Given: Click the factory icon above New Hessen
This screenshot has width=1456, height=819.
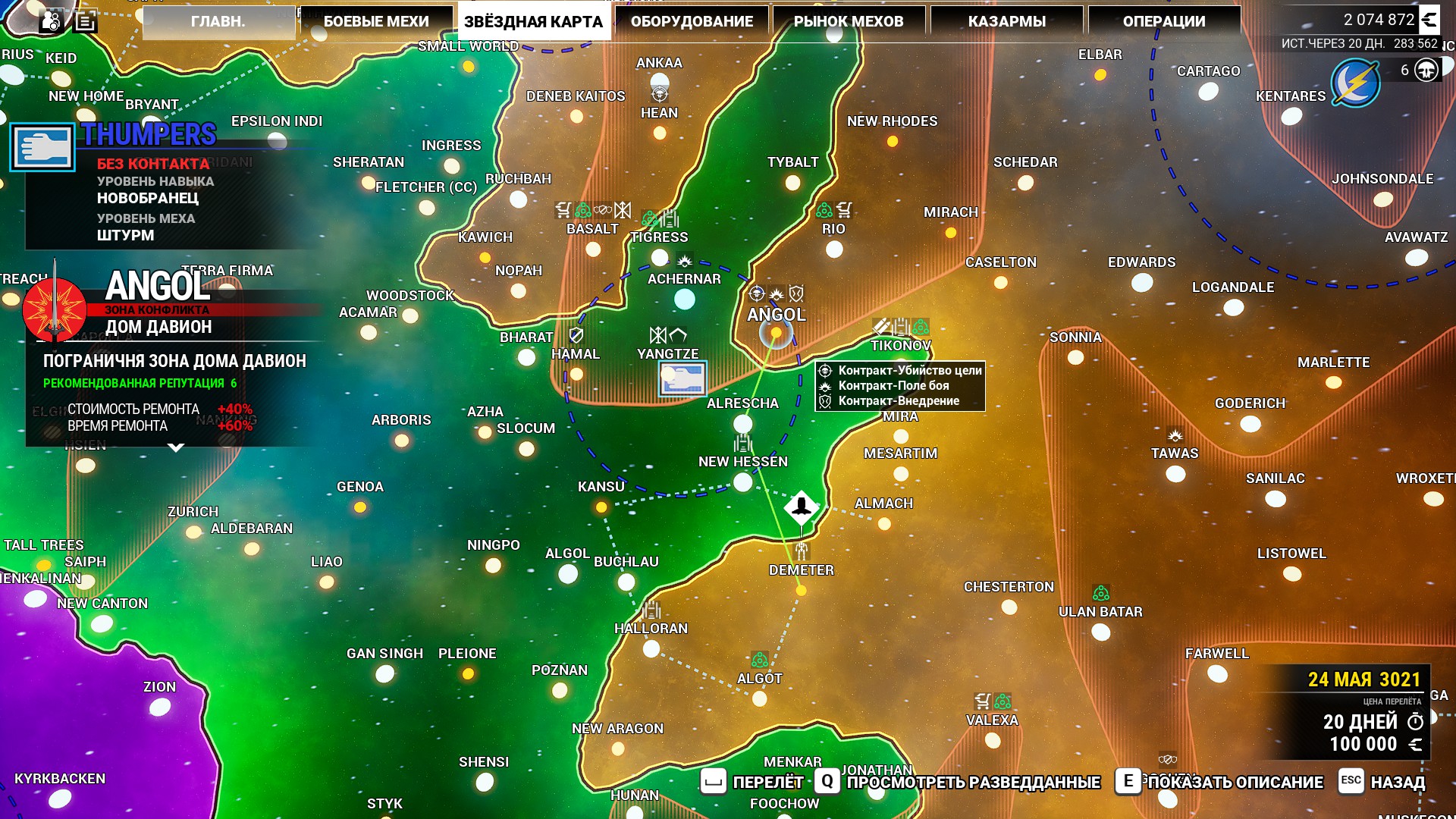Looking at the screenshot, I should coord(743,443).
